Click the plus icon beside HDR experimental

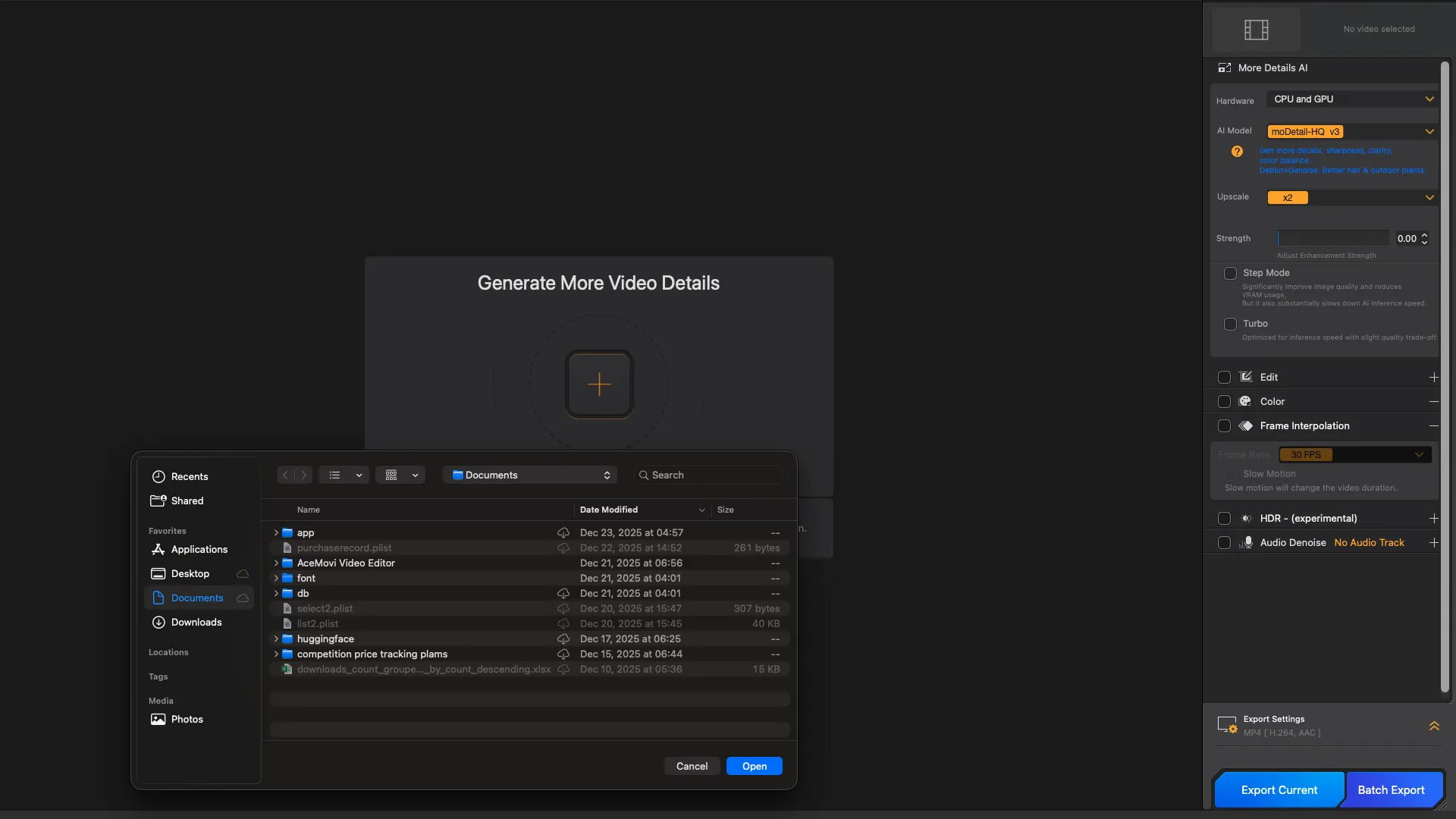tap(1433, 519)
